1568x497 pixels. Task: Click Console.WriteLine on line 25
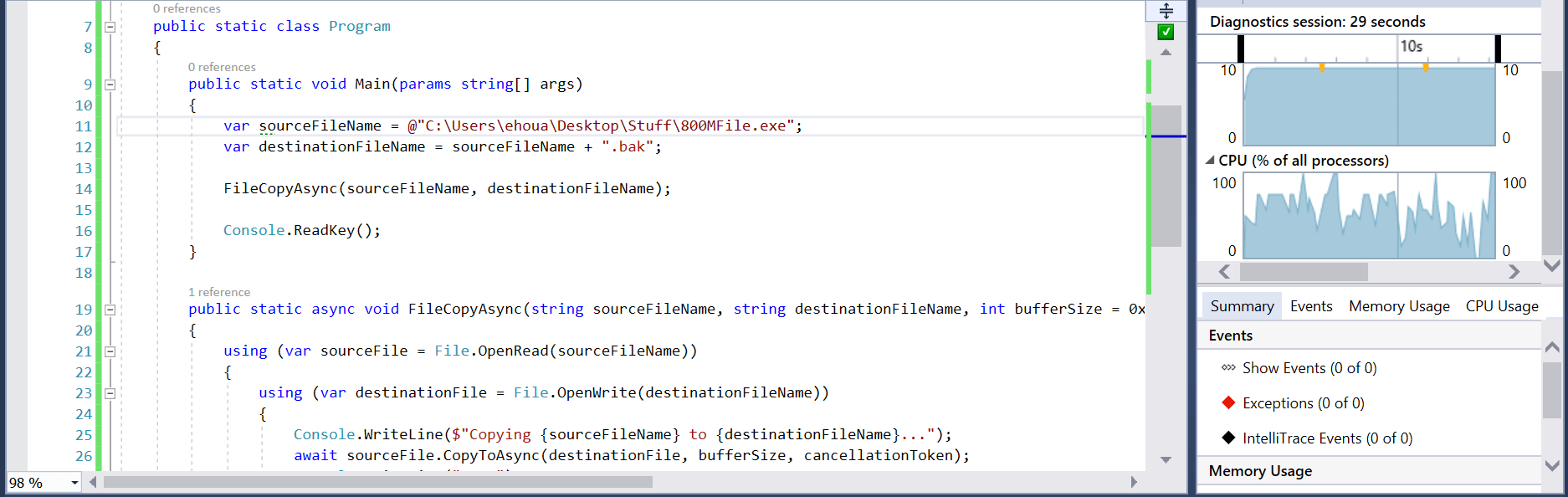click(368, 434)
